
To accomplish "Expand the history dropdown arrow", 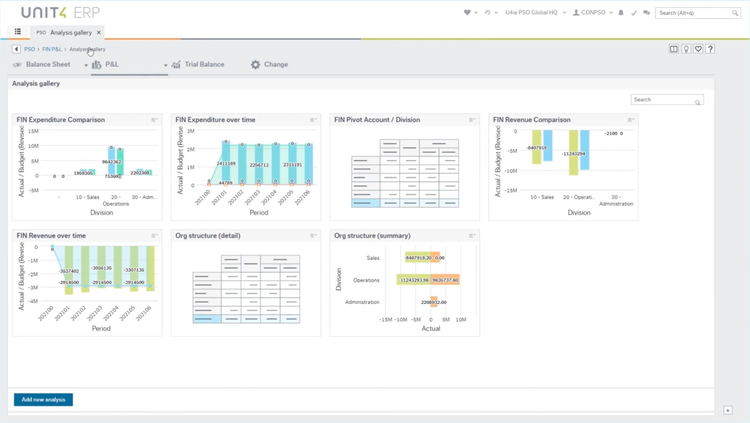I will tap(496, 13).
